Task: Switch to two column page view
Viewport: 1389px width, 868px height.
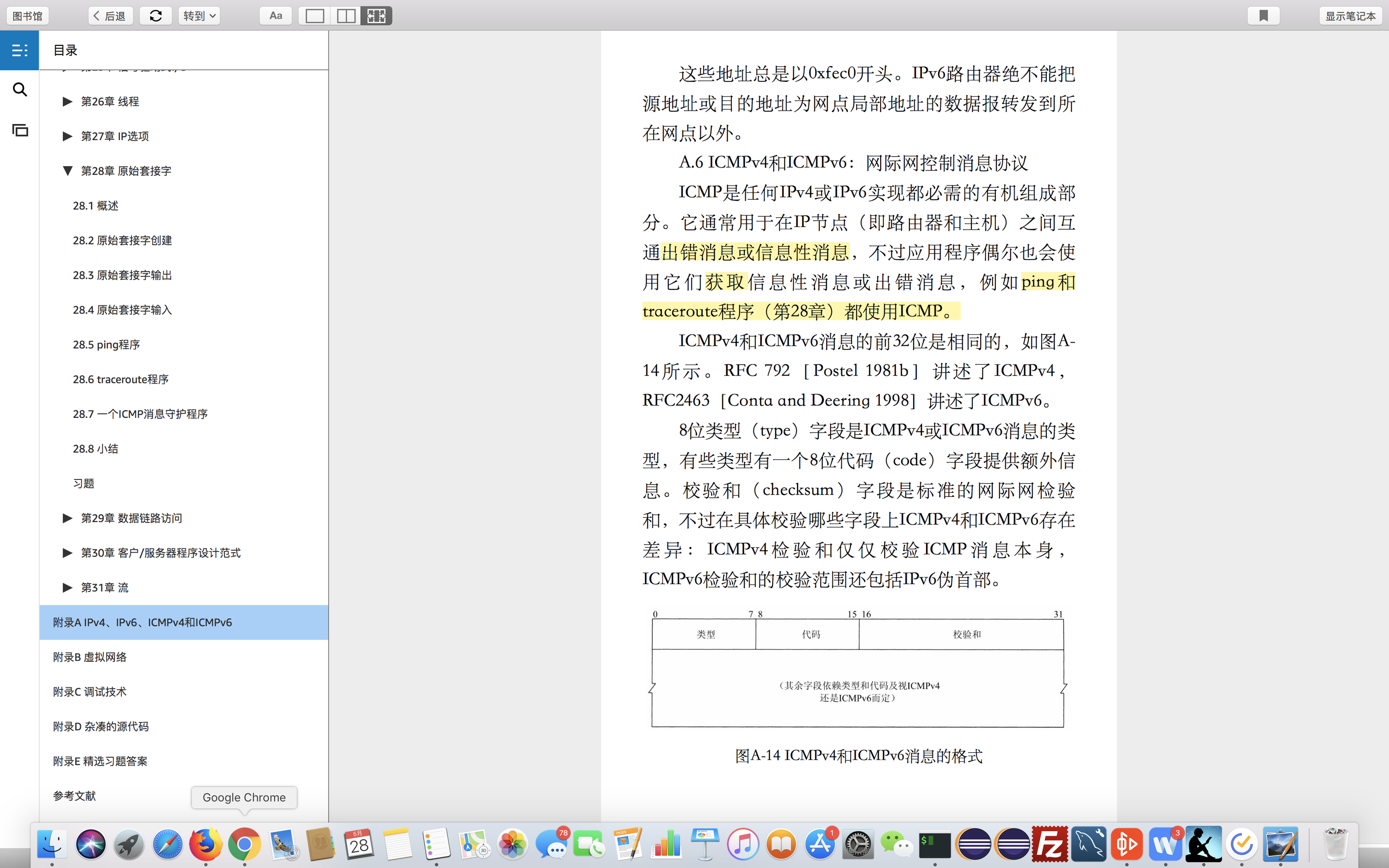Action: (345, 16)
